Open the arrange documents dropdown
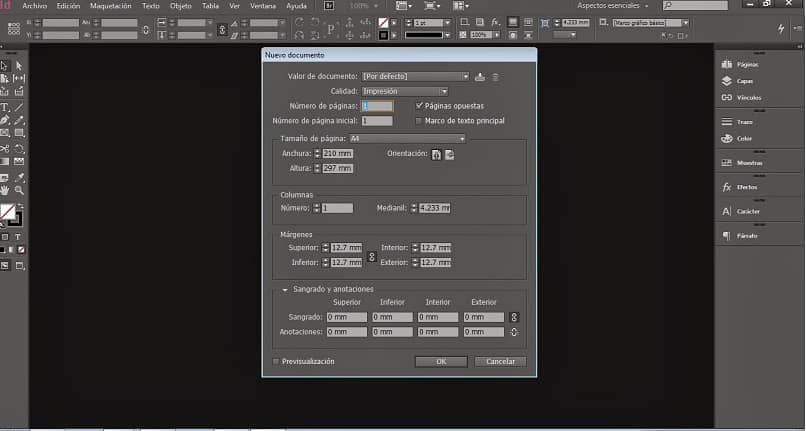 coord(460,6)
